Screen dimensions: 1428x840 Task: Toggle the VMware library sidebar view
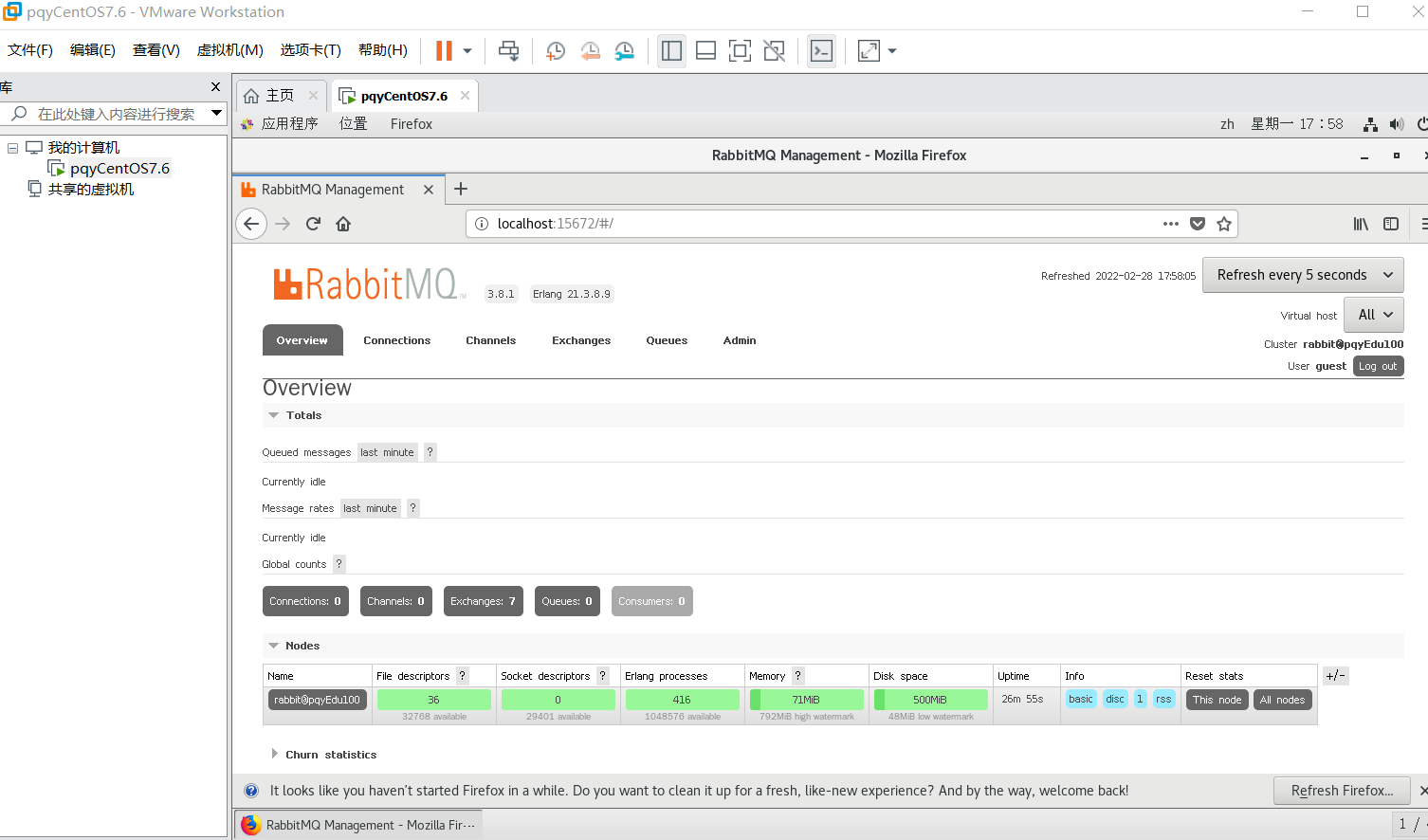(x=672, y=51)
